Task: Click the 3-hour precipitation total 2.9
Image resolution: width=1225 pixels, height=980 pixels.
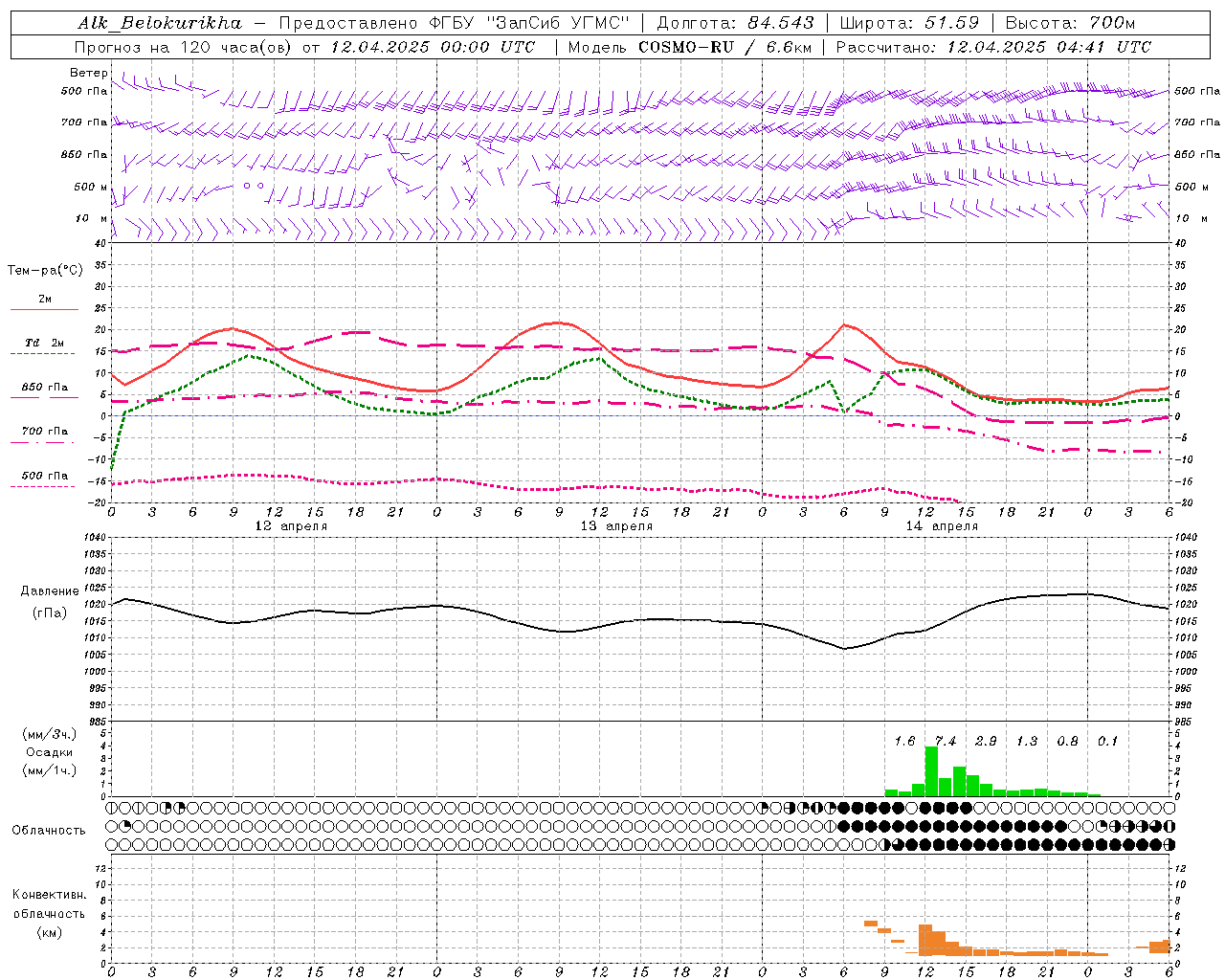Action: pyautogui.click(x=986, y=742)
